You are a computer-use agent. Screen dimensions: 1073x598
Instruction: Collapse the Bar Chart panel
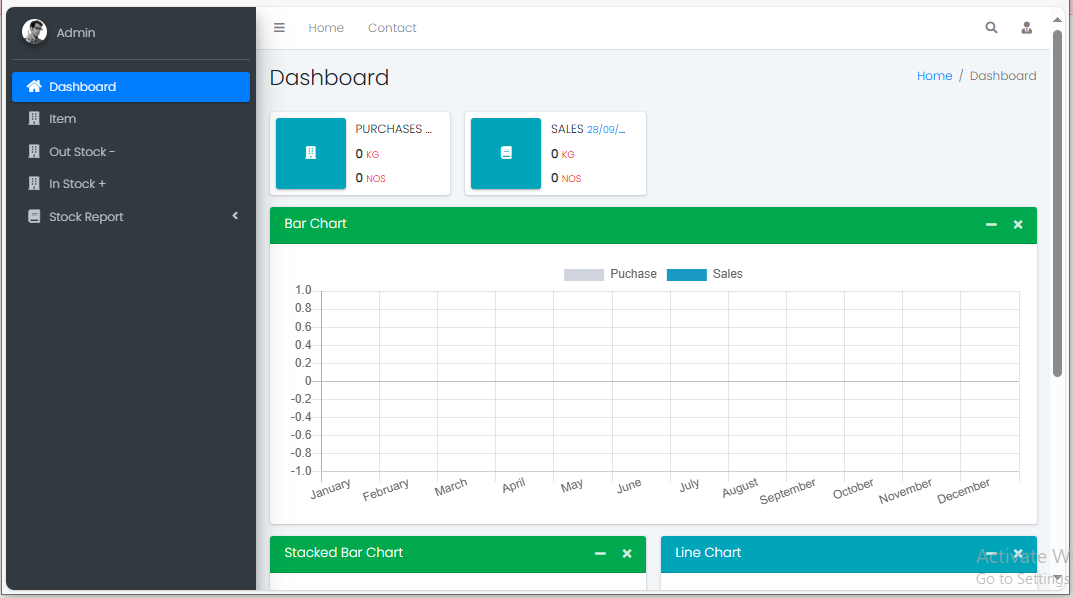(x=991, y=225)
